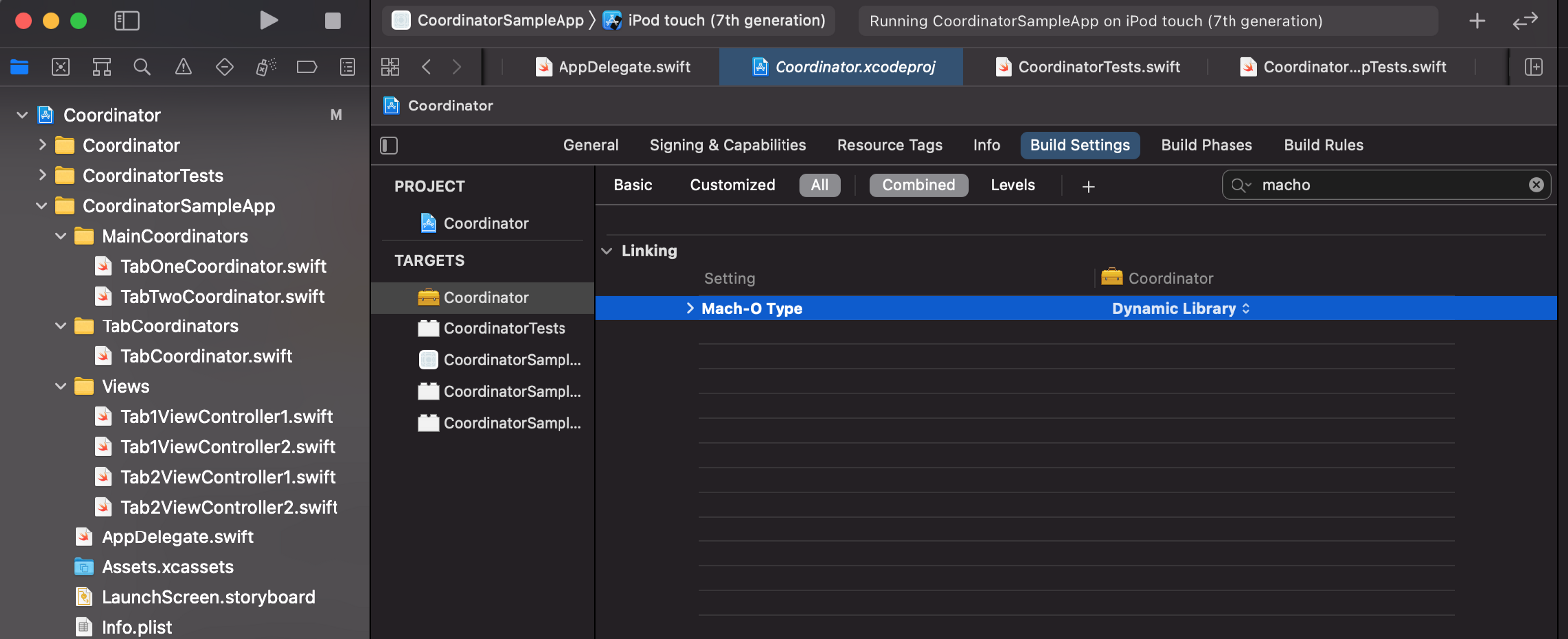Click the Run play button
The width and height of the screenshot is (1568, 639).
268,20
